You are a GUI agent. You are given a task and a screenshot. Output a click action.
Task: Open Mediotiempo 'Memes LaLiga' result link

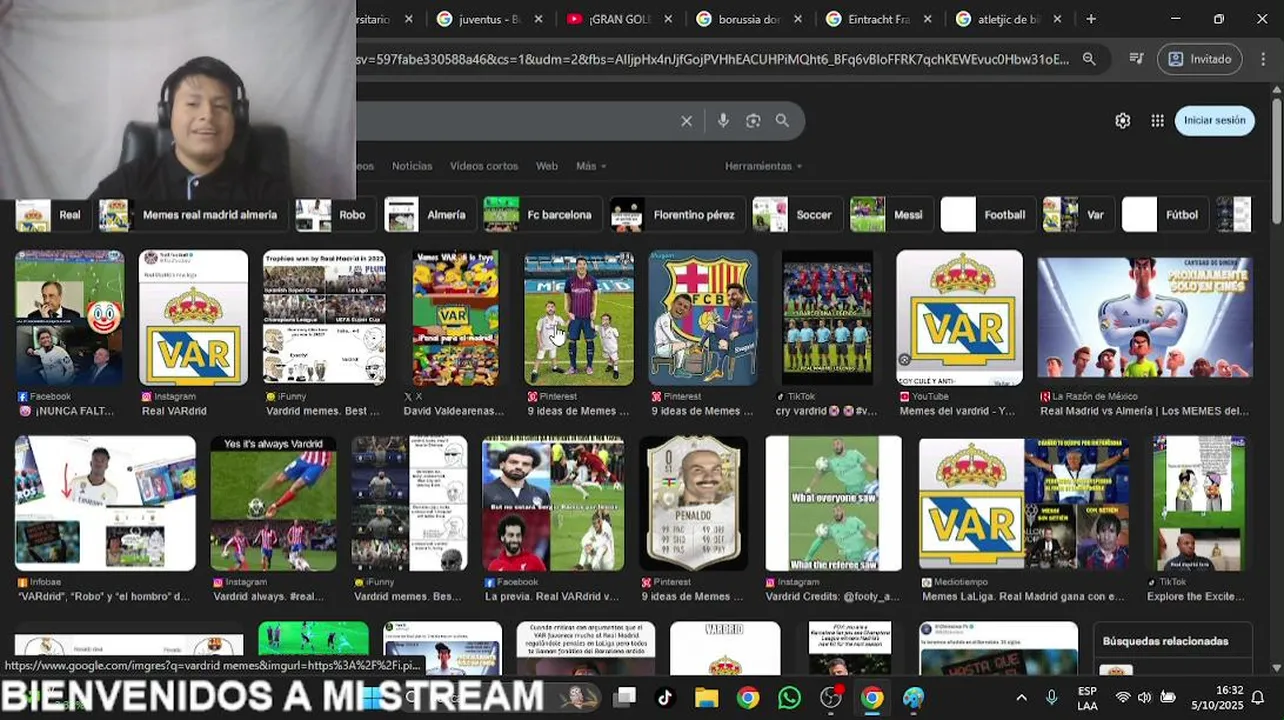1022,597
